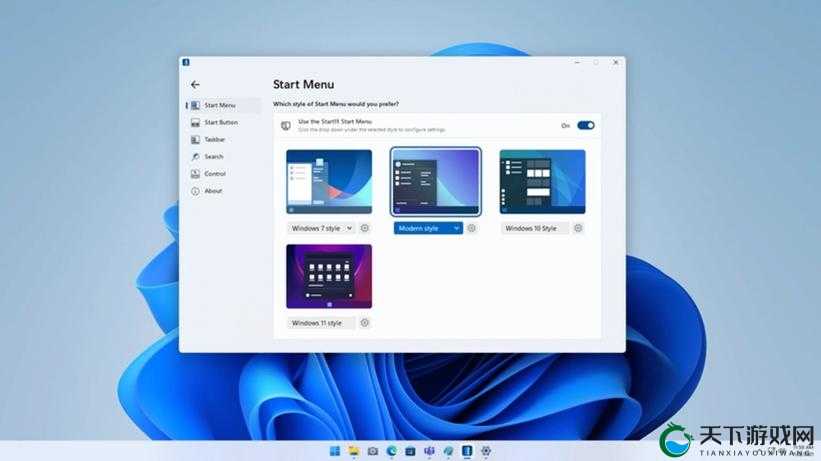Expand the Modern style dropdown

[x=428, y=228]
